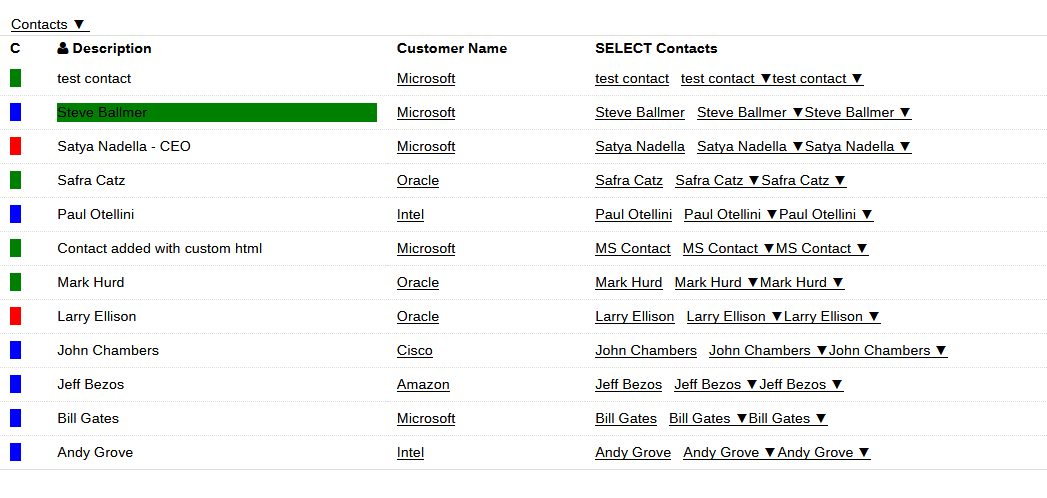Image resolution: width=1047 pixels, height=498 pixels.
Task: Select the highlighted Steve Ballmer description cell
Action: (216, 112)
